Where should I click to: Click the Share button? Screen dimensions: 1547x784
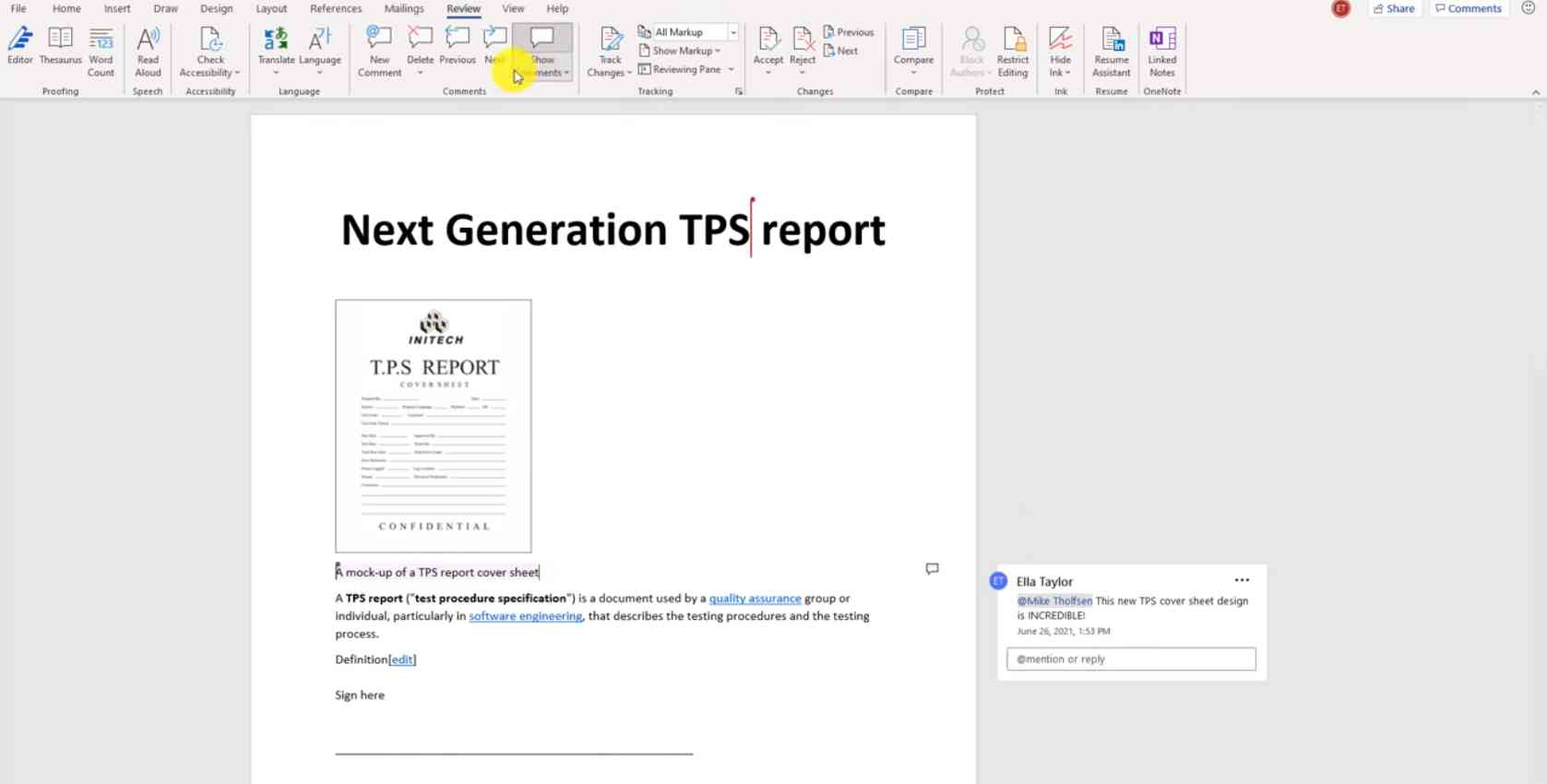click(1394, 8)
